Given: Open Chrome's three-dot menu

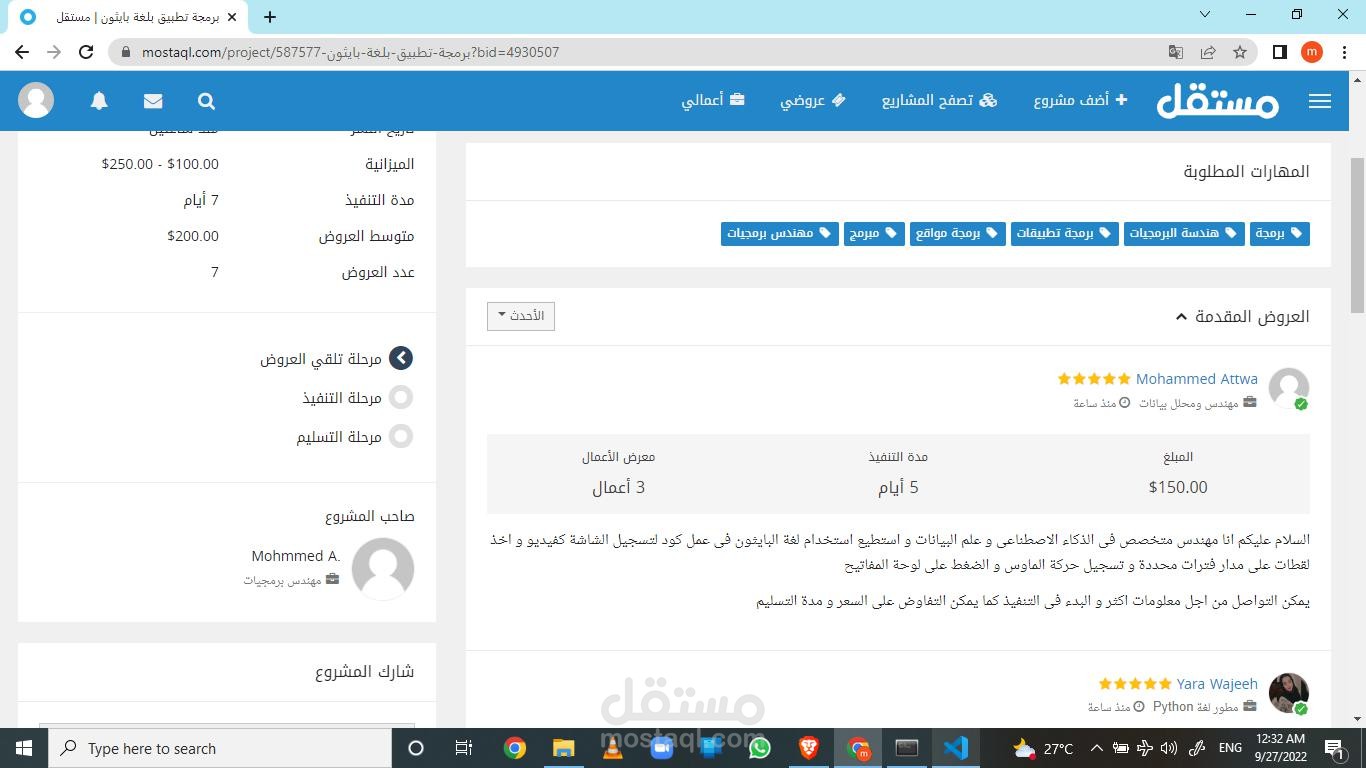Looking at the screenshot, I should click(1343, 52).
